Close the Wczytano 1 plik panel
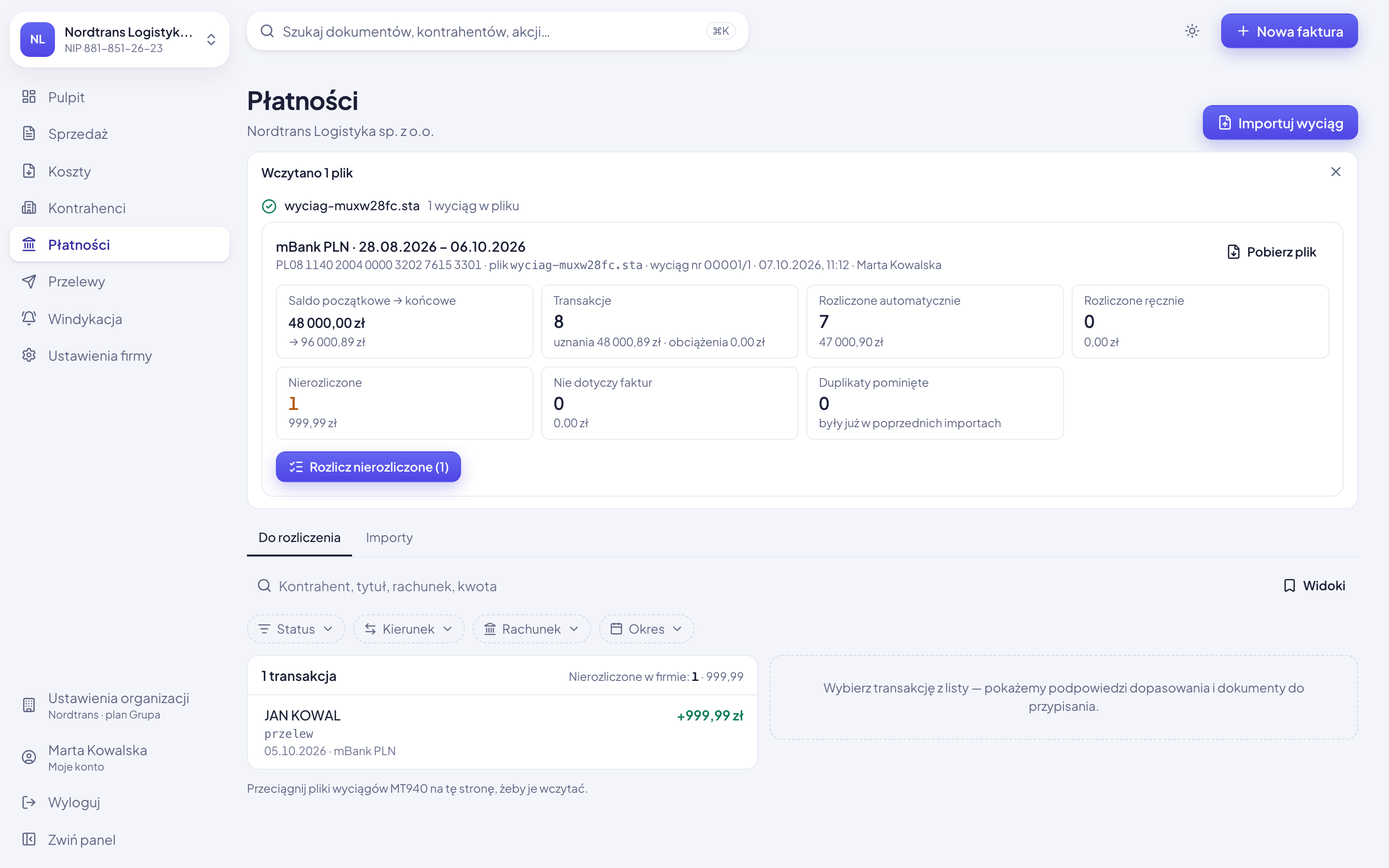Screen dimensions: 1389x868 [x=1335, y=172]
